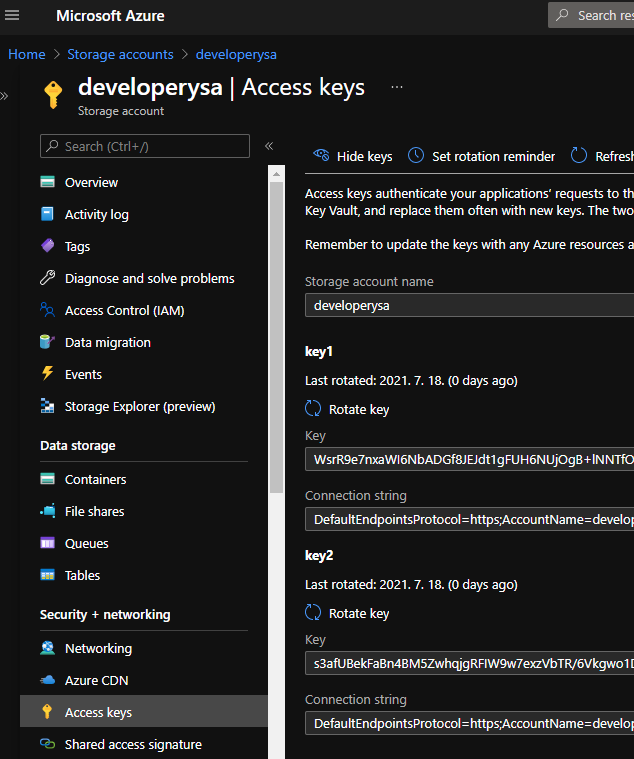Click the Queues icon
This screenshot has height=759, width=634.
(x=47, y=543)
